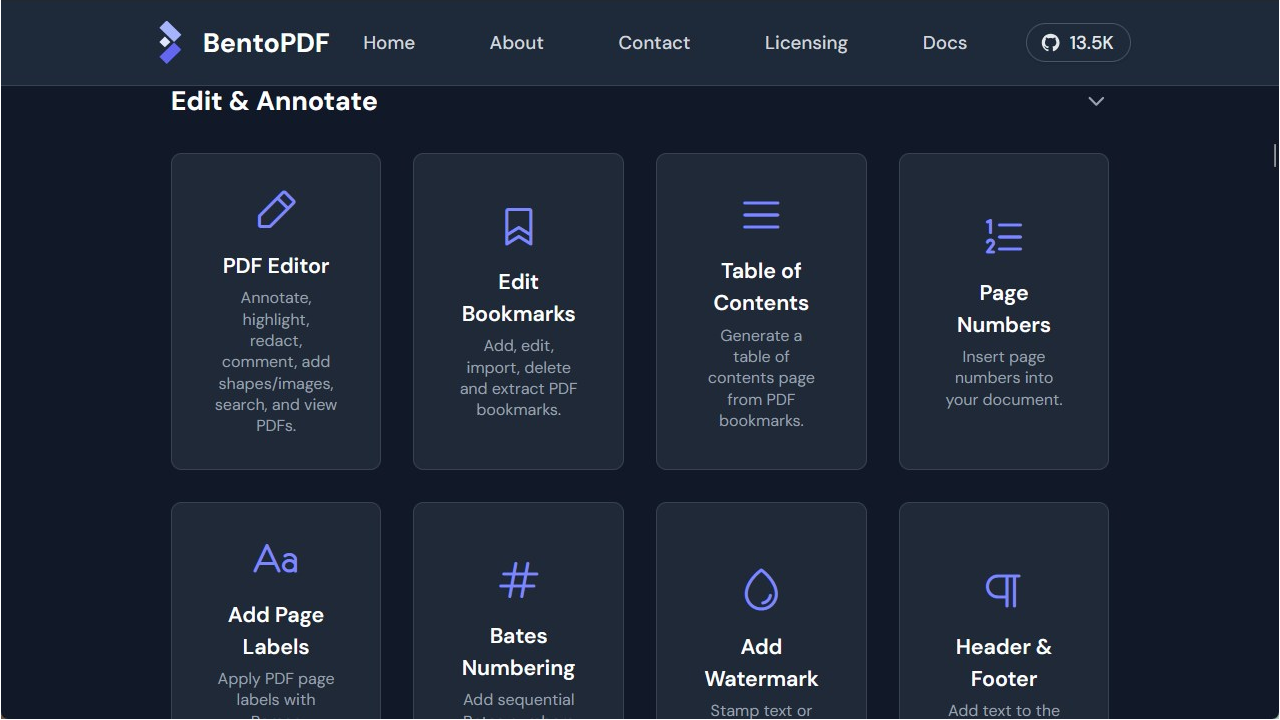Viewport: 1280px width, 720px height.
Task: Open the GitHub 13.5K stars badge
Action: 1078,43
